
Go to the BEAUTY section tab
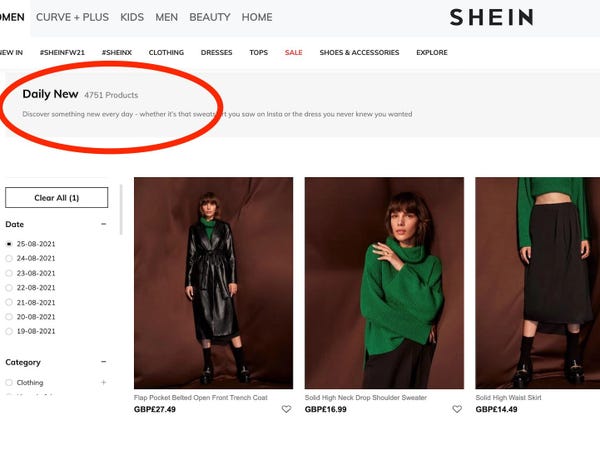click(x=210, y=17)
